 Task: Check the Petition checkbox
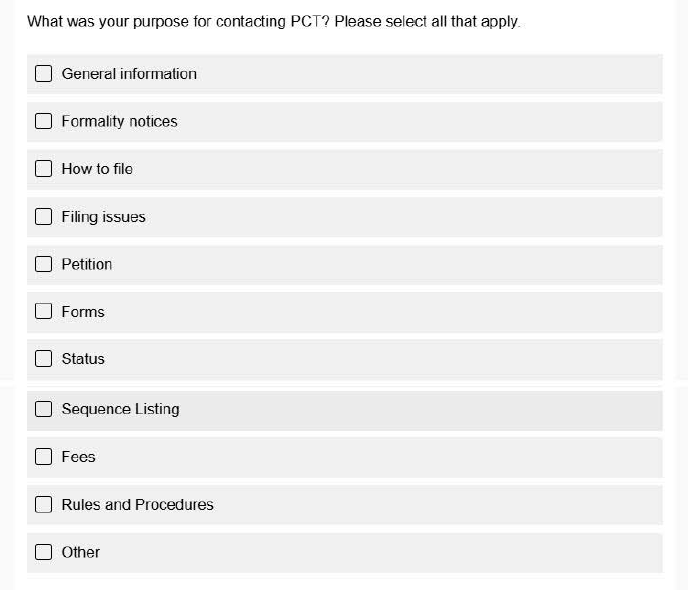[44, 264]
